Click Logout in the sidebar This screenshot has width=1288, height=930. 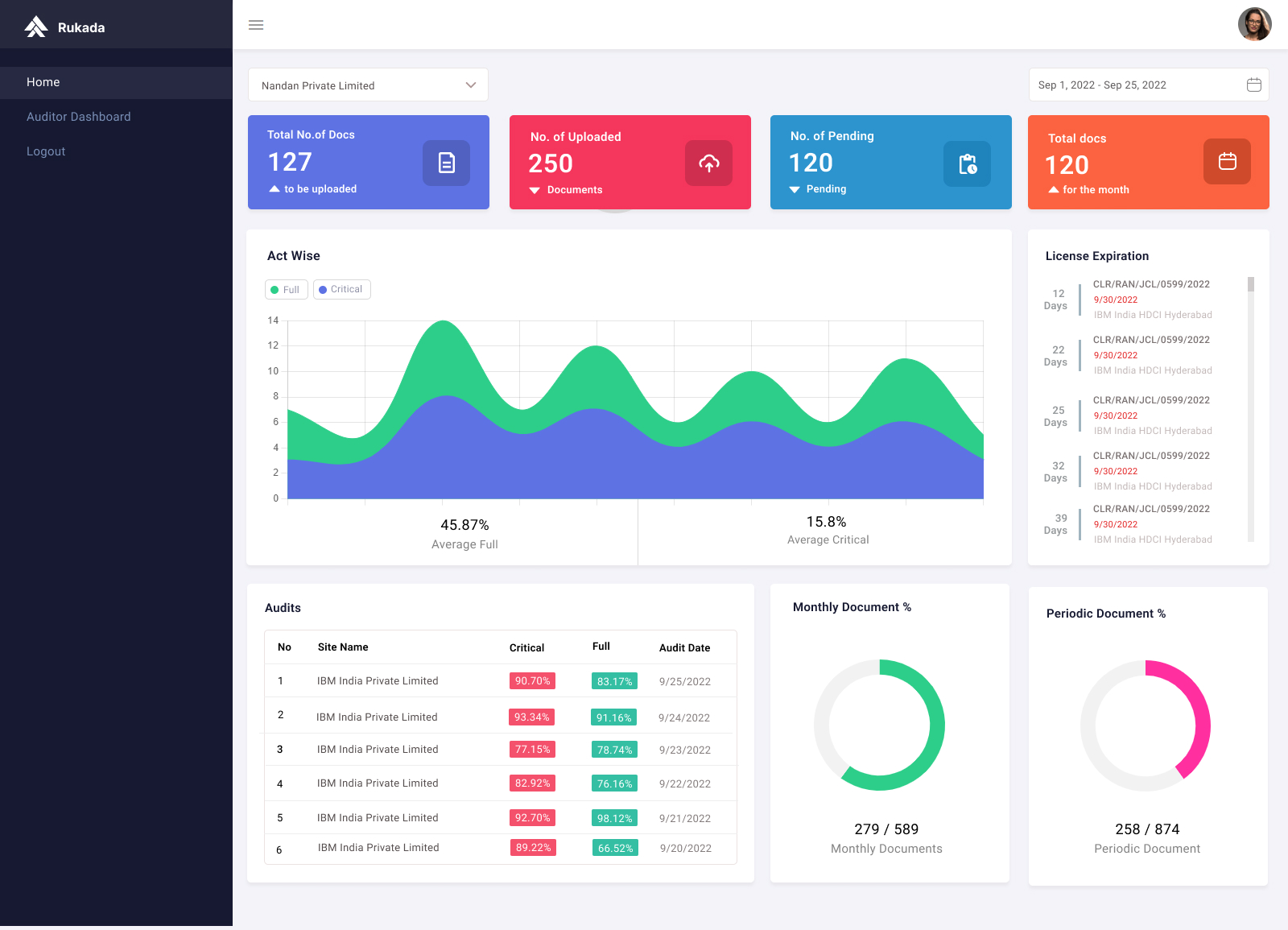tap(46, 151)
